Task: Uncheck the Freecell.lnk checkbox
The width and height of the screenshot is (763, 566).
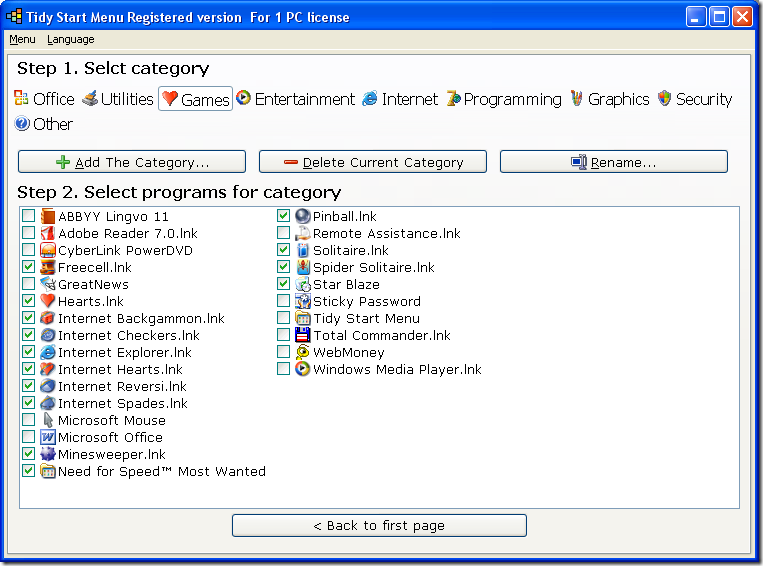Action: (x=29, y=267)
